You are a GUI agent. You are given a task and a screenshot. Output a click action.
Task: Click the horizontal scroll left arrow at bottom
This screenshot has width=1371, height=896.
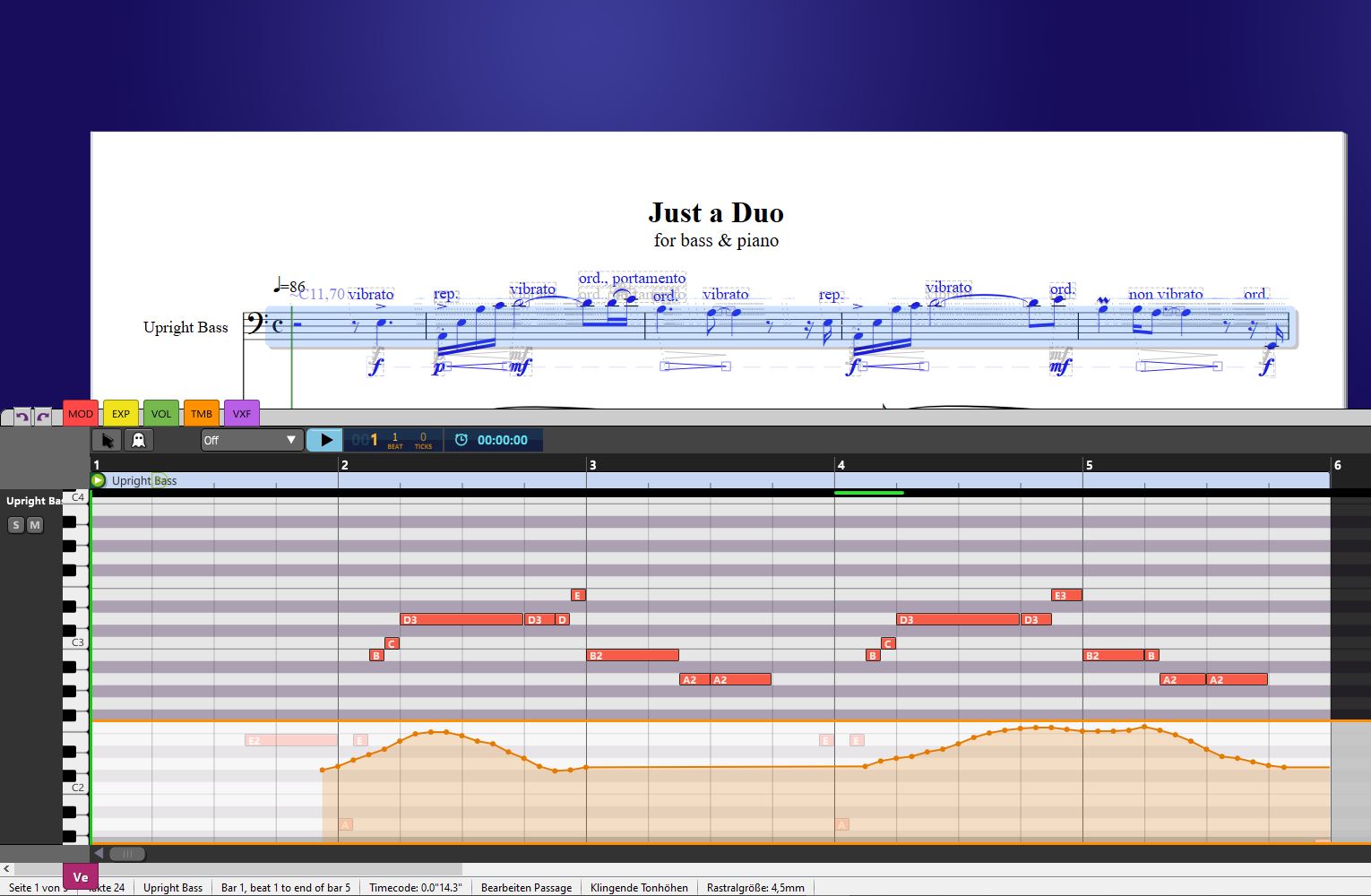(x=7, y=868)
